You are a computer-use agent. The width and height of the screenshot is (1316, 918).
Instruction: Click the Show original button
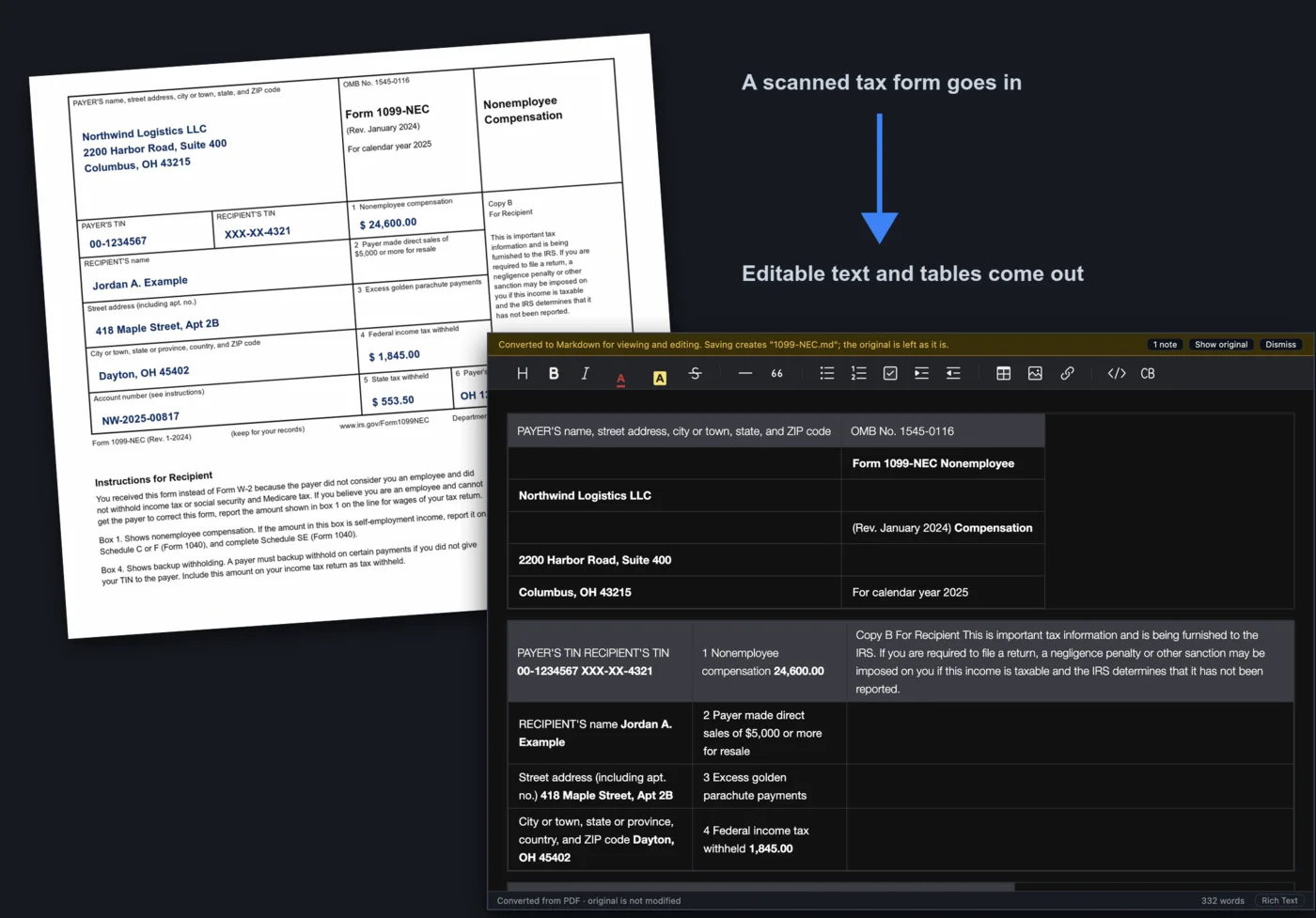(x=1221, y=345)
